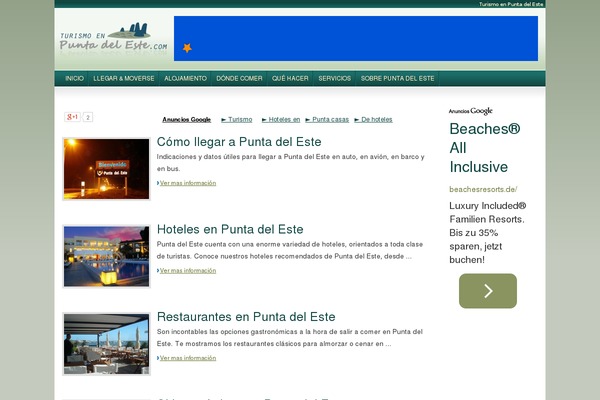The image size is (600, 400).
Task: Open the SOBRE PUNTA DEL ESTE menu
Action: 397,78
